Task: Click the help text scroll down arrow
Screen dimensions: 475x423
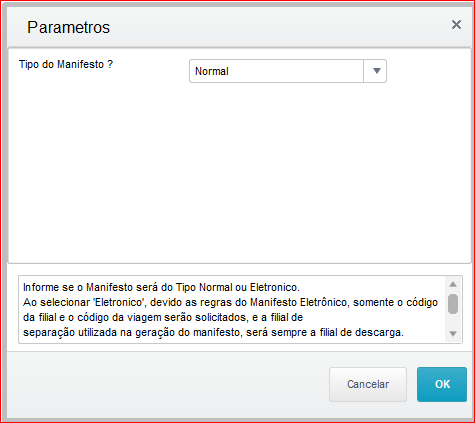Action: click(453, 333)
